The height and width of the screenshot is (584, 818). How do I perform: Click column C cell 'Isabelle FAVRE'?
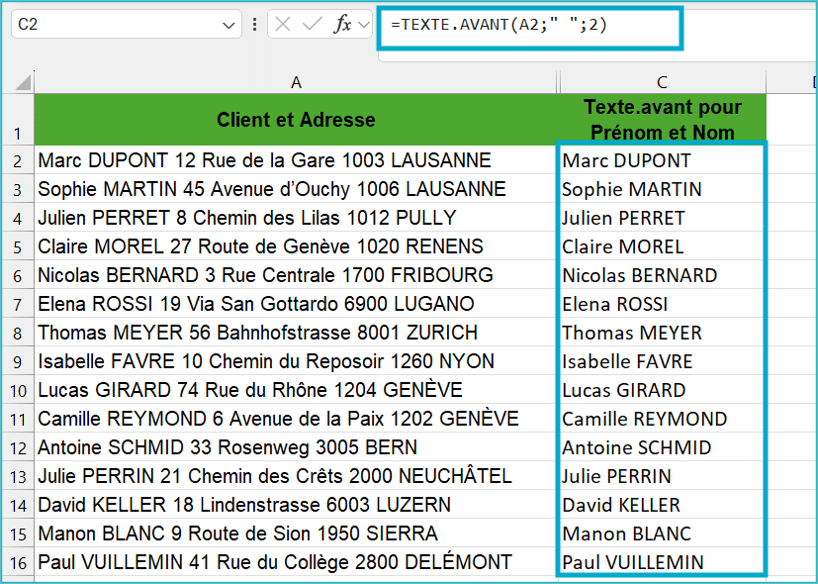point(663,361)
